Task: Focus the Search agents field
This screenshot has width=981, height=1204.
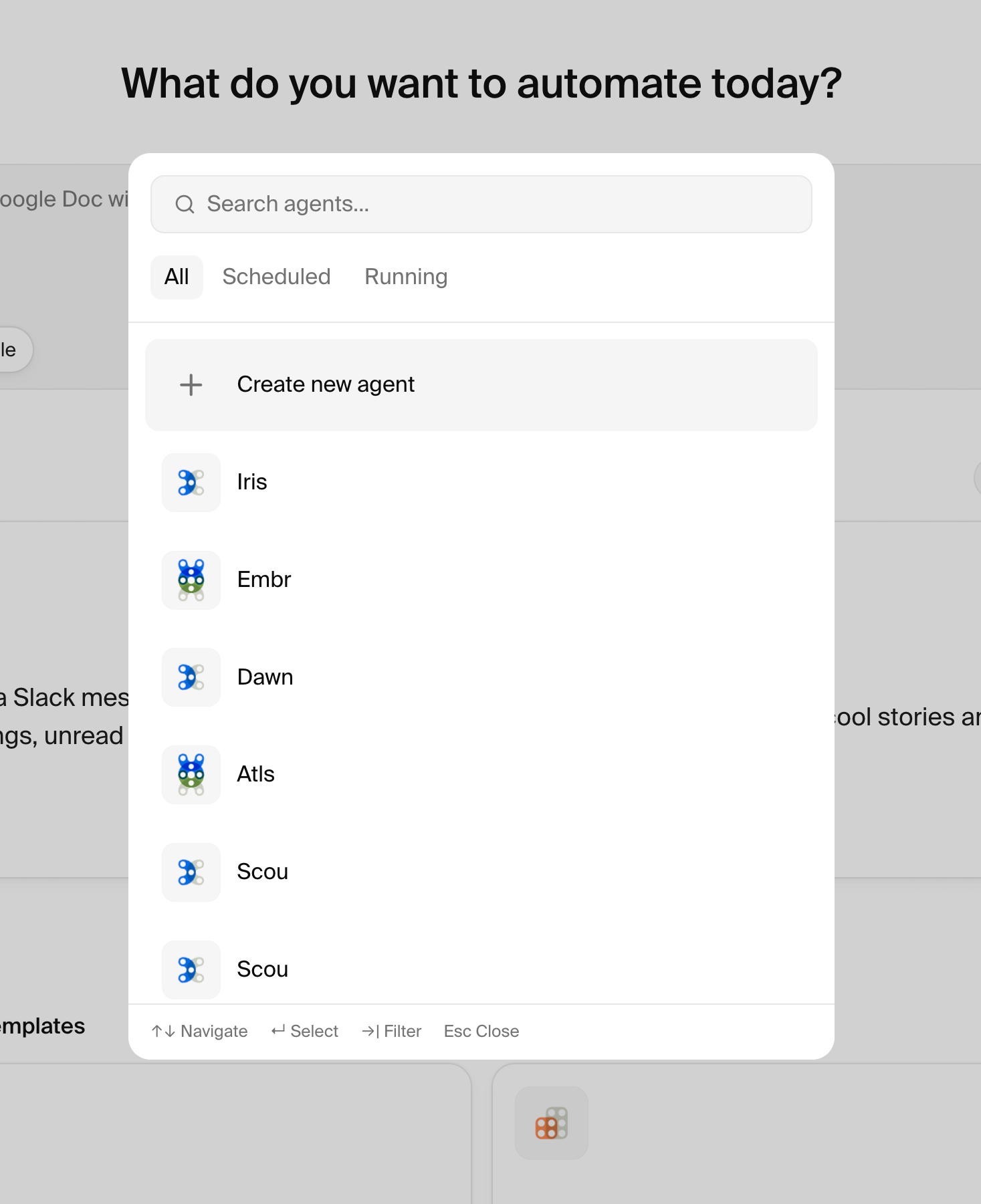Action: (x=481, y=205)
